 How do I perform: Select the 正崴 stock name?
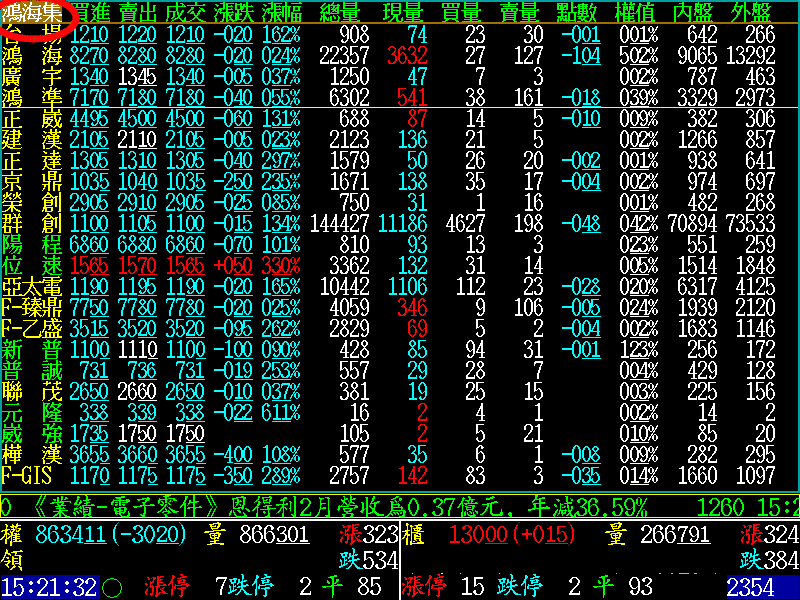tap(32, 118)
